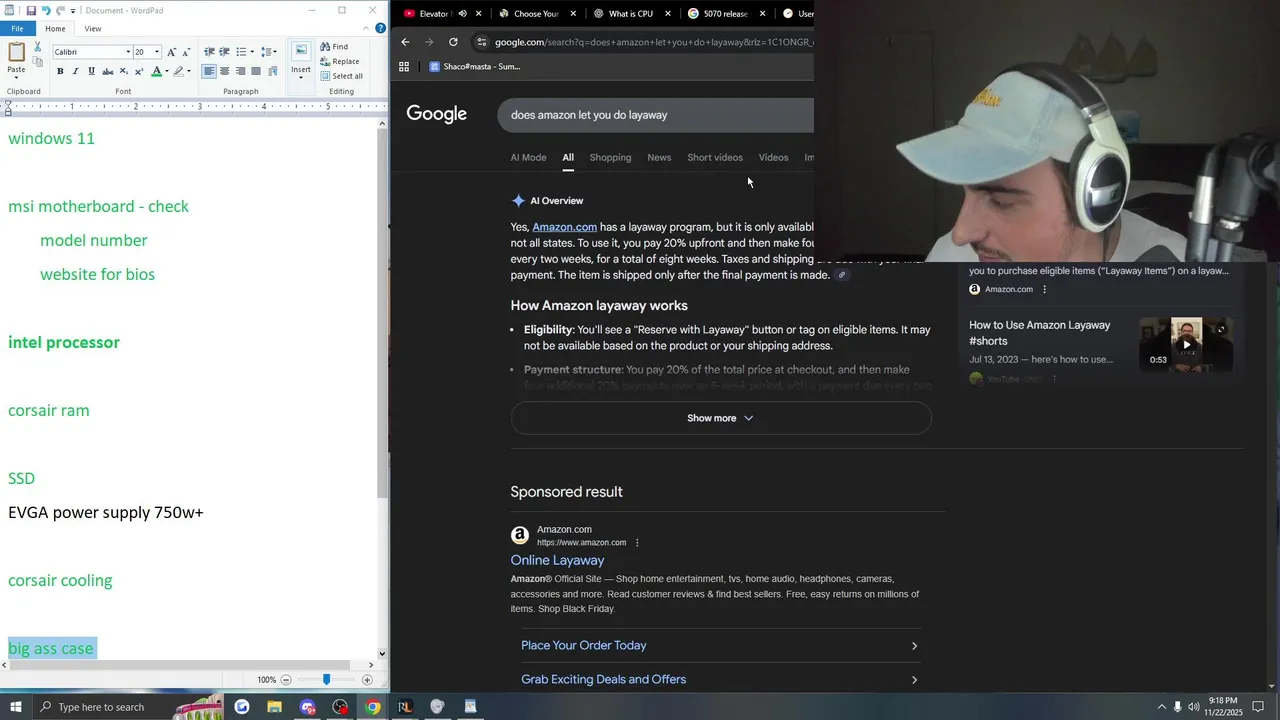Screen dimensions: 1280x720
Task: Click the Save icon in WordPad title bar
Action: point(31,10)
